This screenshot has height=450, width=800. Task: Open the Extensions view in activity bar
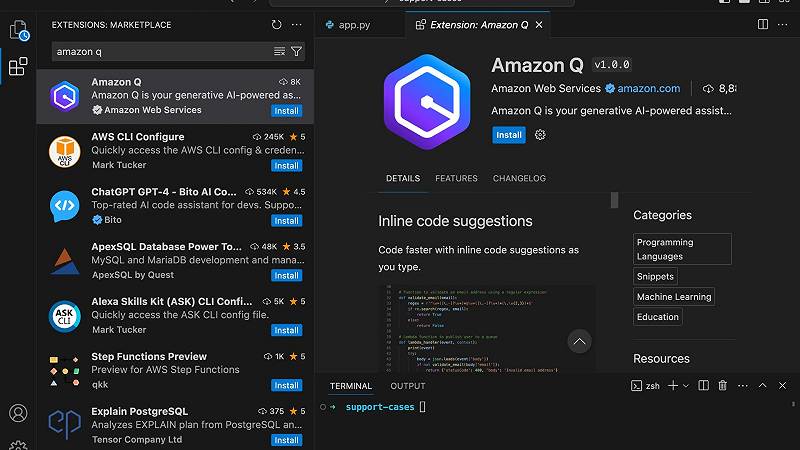pos(18,66)
